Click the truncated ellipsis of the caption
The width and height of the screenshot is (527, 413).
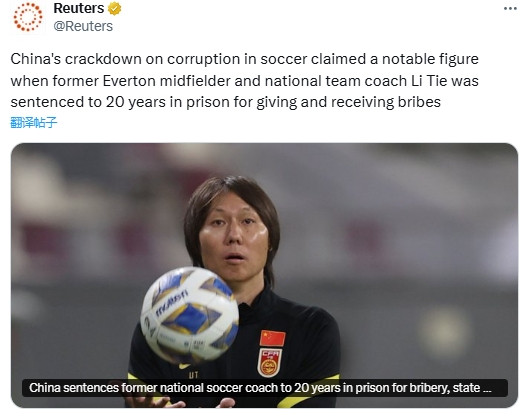click(x=487, y=388)
